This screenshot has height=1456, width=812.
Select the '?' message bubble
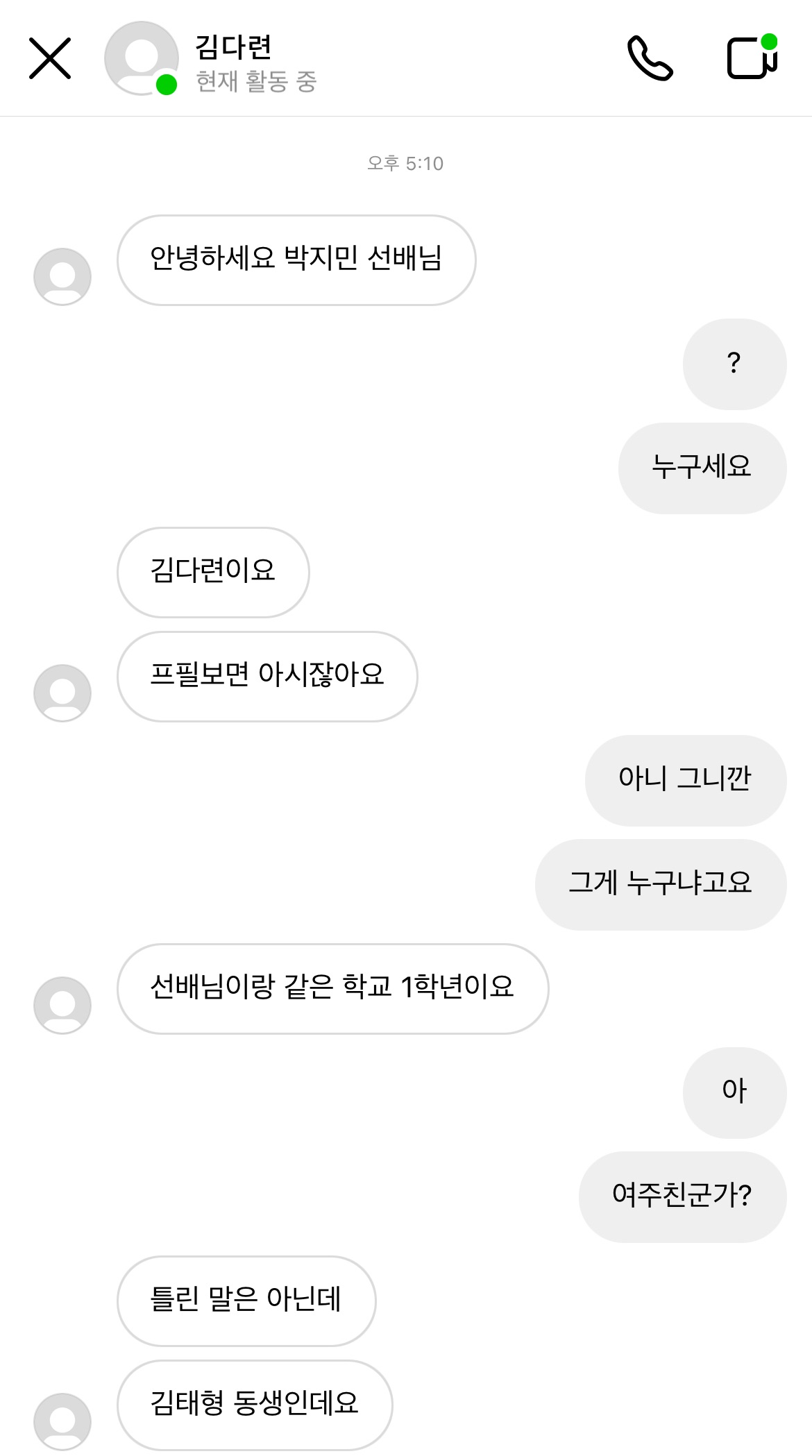coord(734,364)
